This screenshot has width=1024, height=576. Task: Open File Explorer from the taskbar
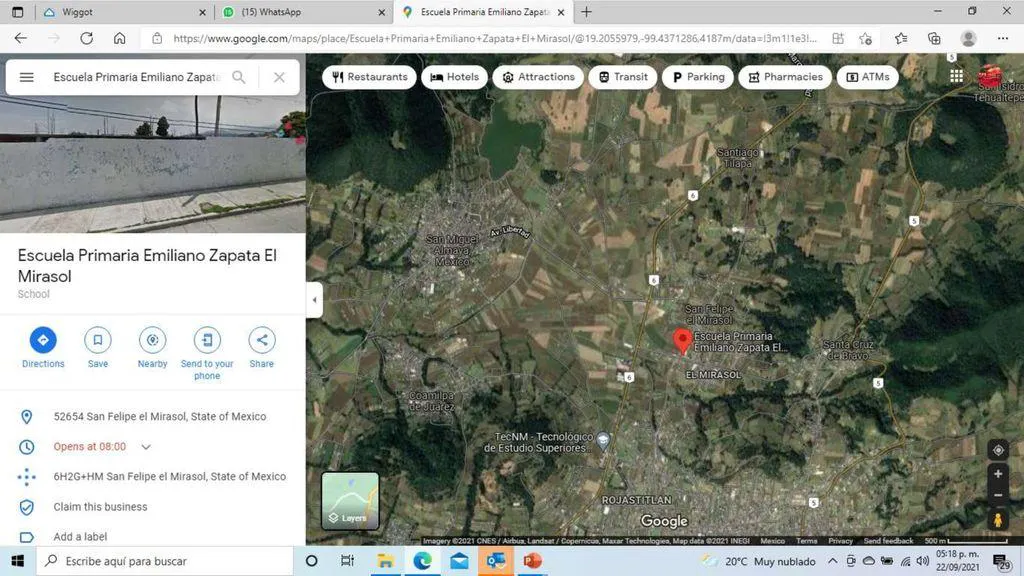tap(385, 561)
